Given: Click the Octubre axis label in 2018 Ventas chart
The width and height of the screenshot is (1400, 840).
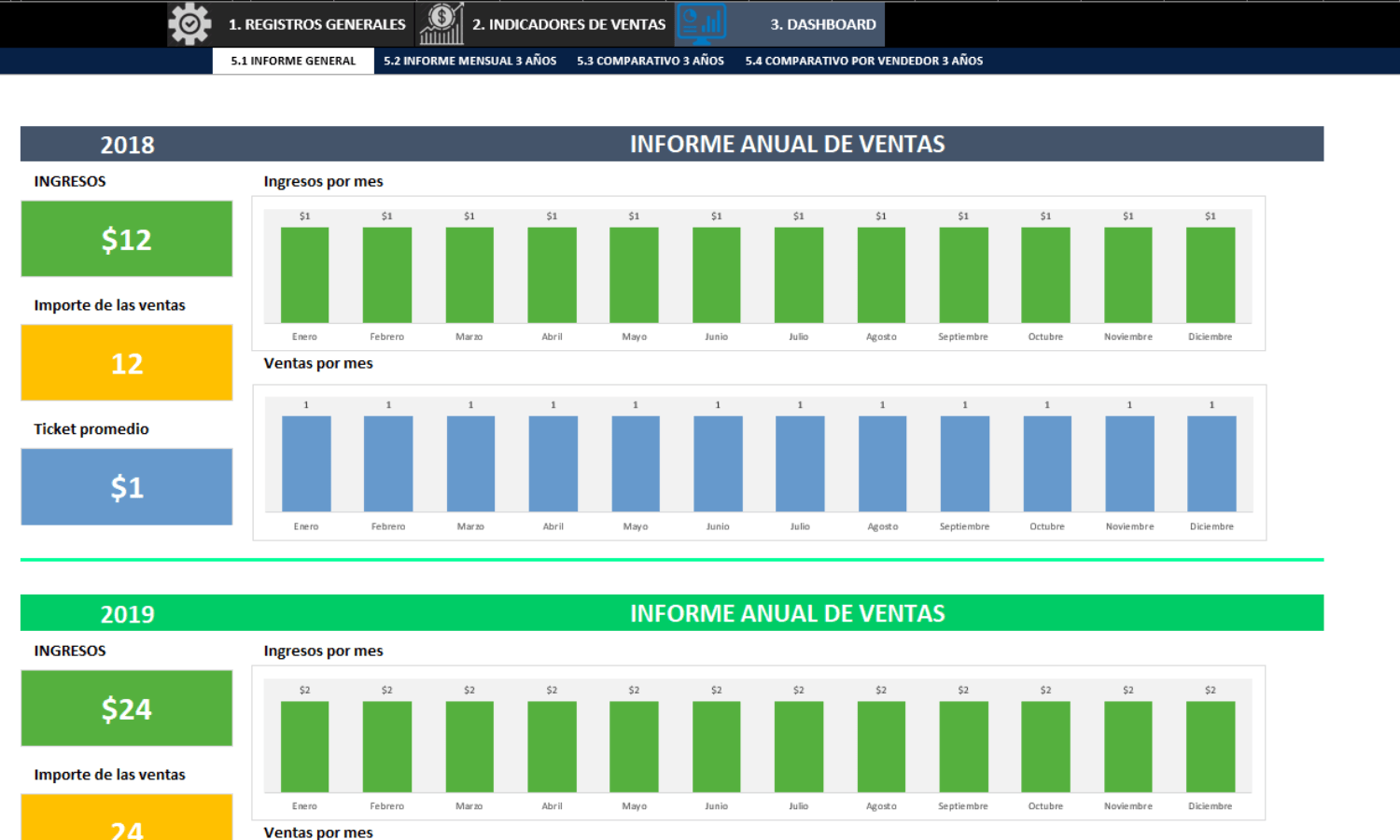Looking at the screenshot, I should [x=1047, y=526].
